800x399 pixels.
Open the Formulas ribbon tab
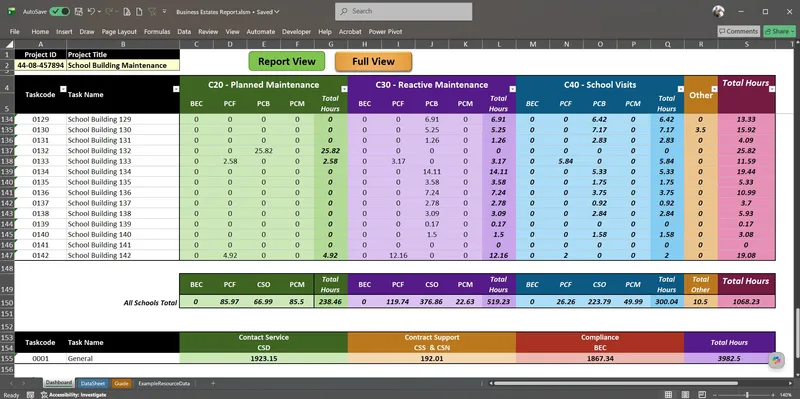tap(157, 32)
